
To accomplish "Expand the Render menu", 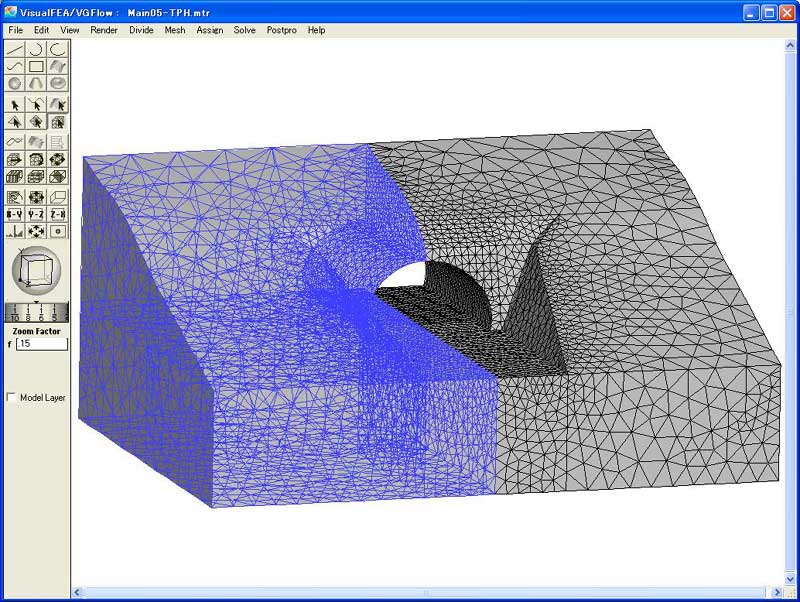I will pyautogui.click(x=104, y=30).
